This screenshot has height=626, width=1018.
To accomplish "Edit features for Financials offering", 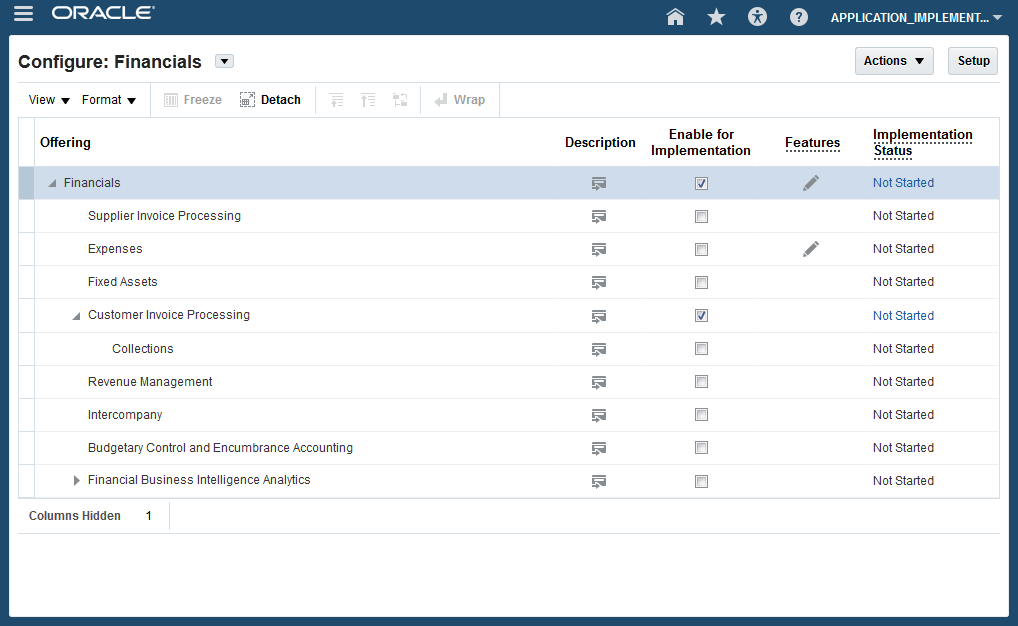I will click(811, 183).
